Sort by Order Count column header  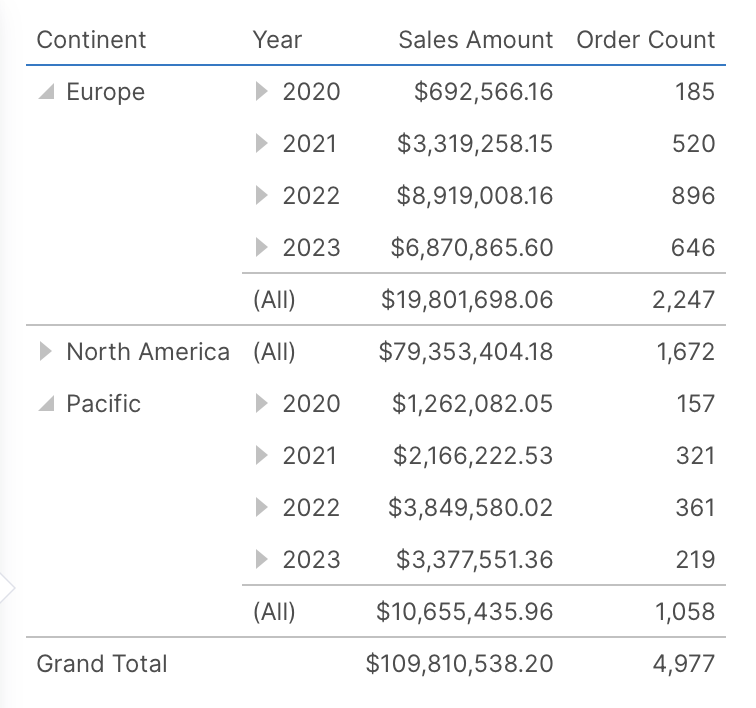pos(645,40)
